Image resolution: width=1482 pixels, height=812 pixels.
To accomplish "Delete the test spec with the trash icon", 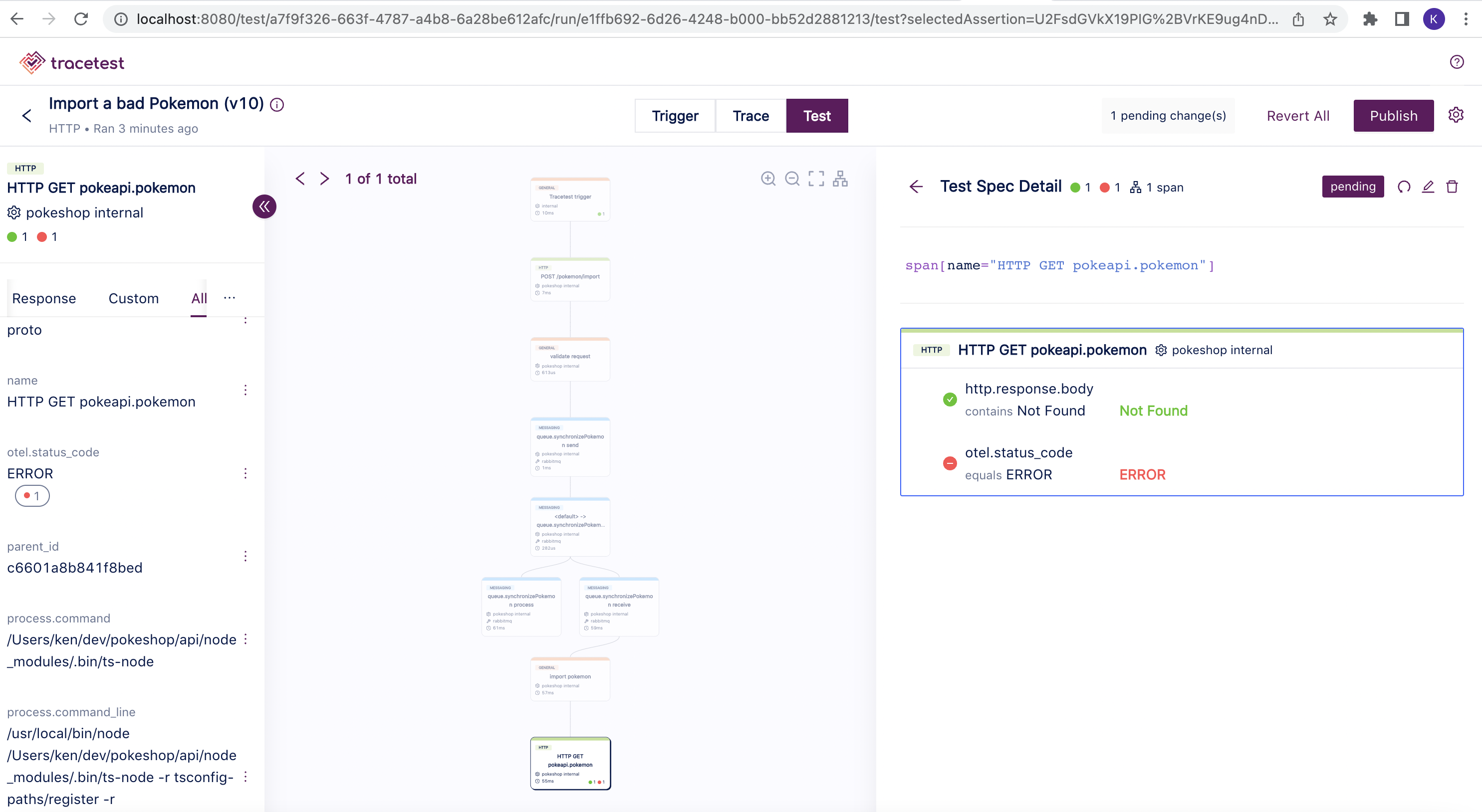I will pos(1453,187).
